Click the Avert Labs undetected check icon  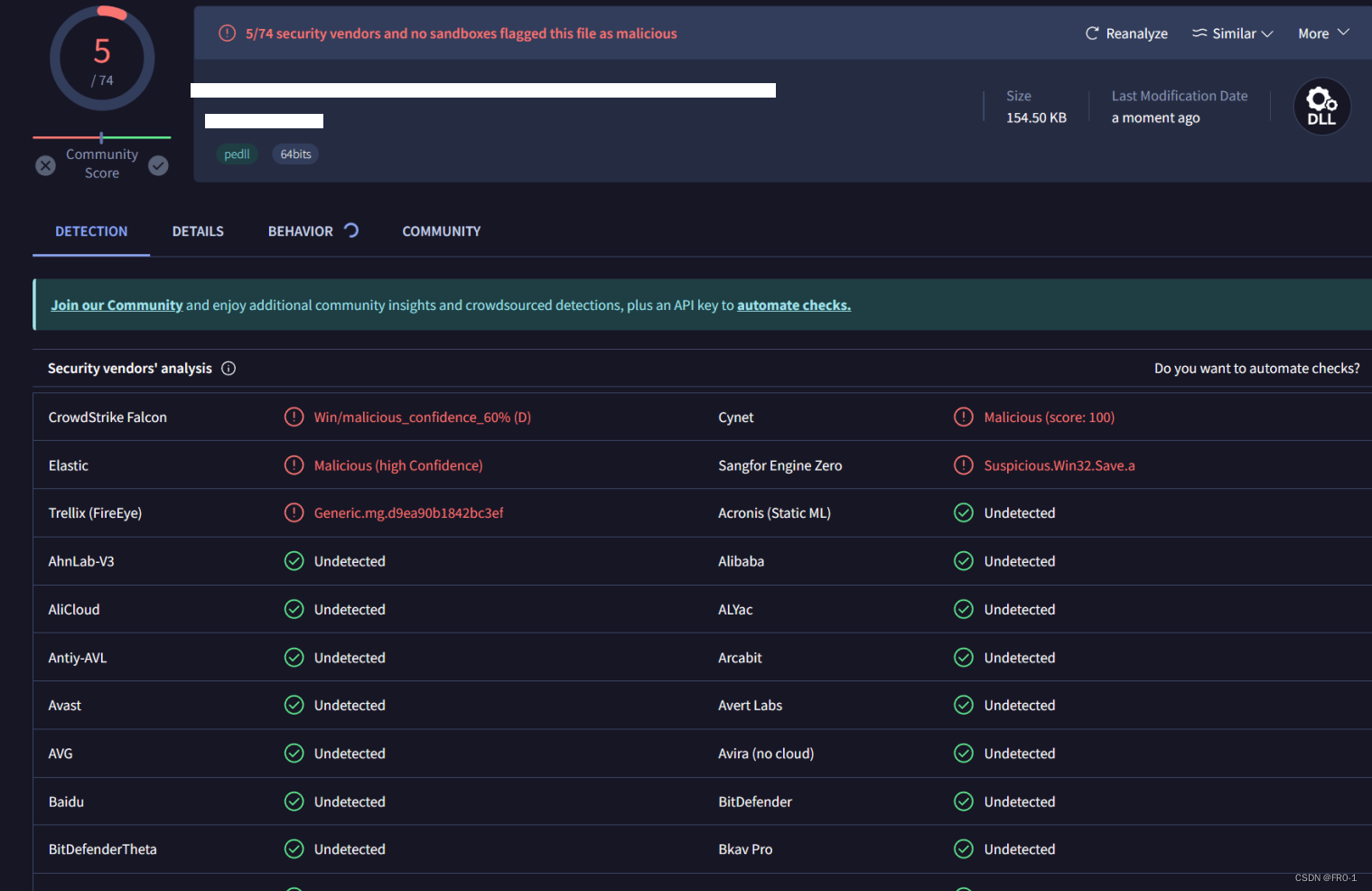(x=964, y=705)
